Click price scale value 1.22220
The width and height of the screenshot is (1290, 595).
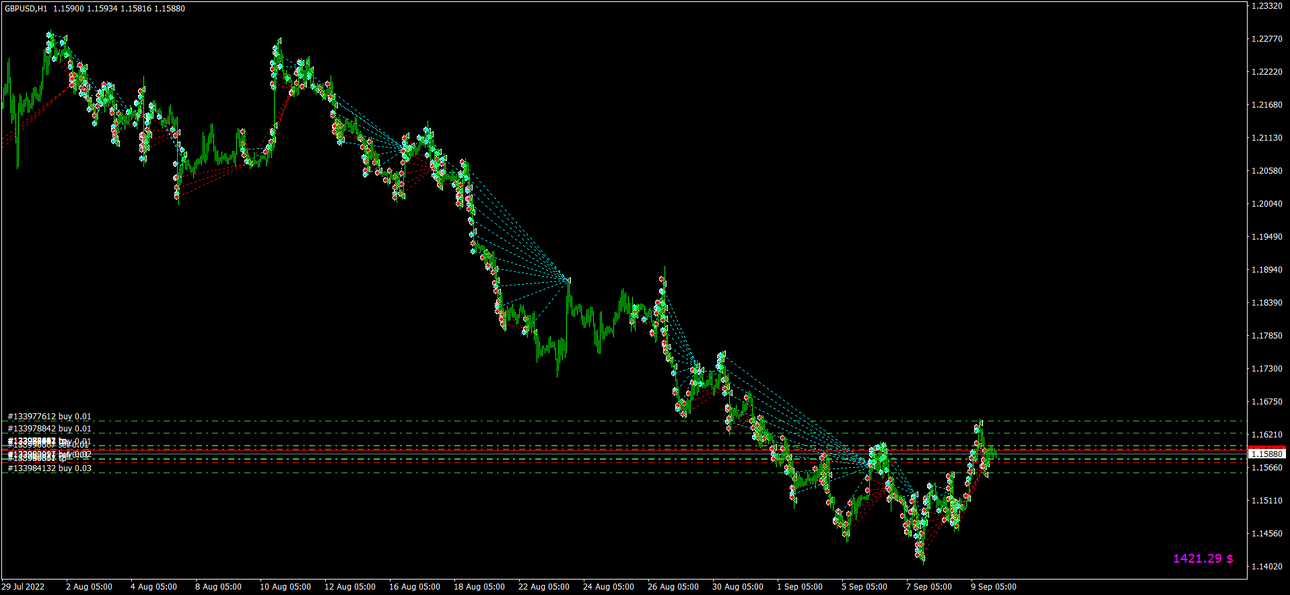coord(1267,72)
